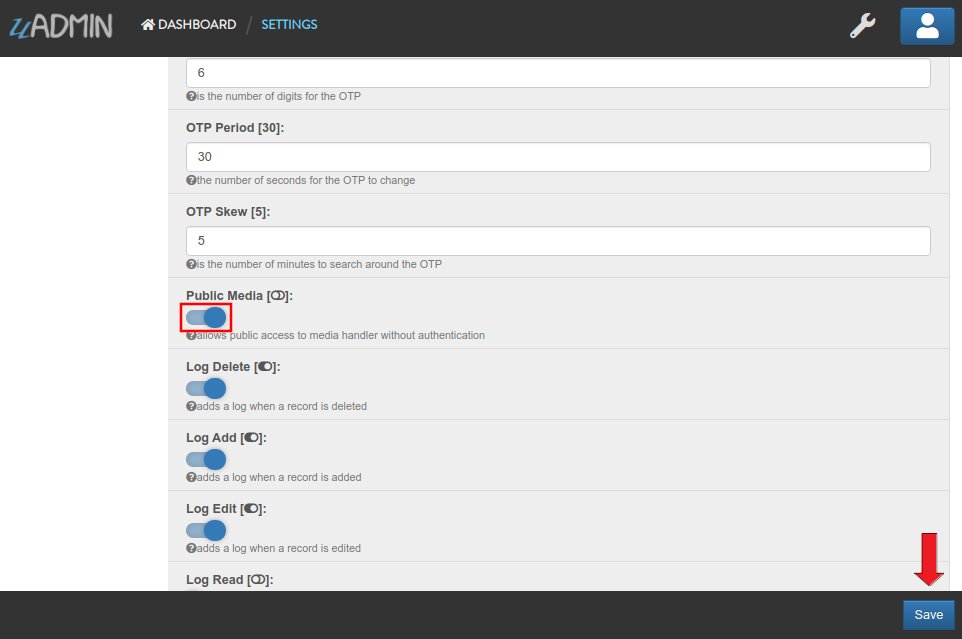Toggle the Log Add switch
Viewport: 962px width, 639px height.
206,459
